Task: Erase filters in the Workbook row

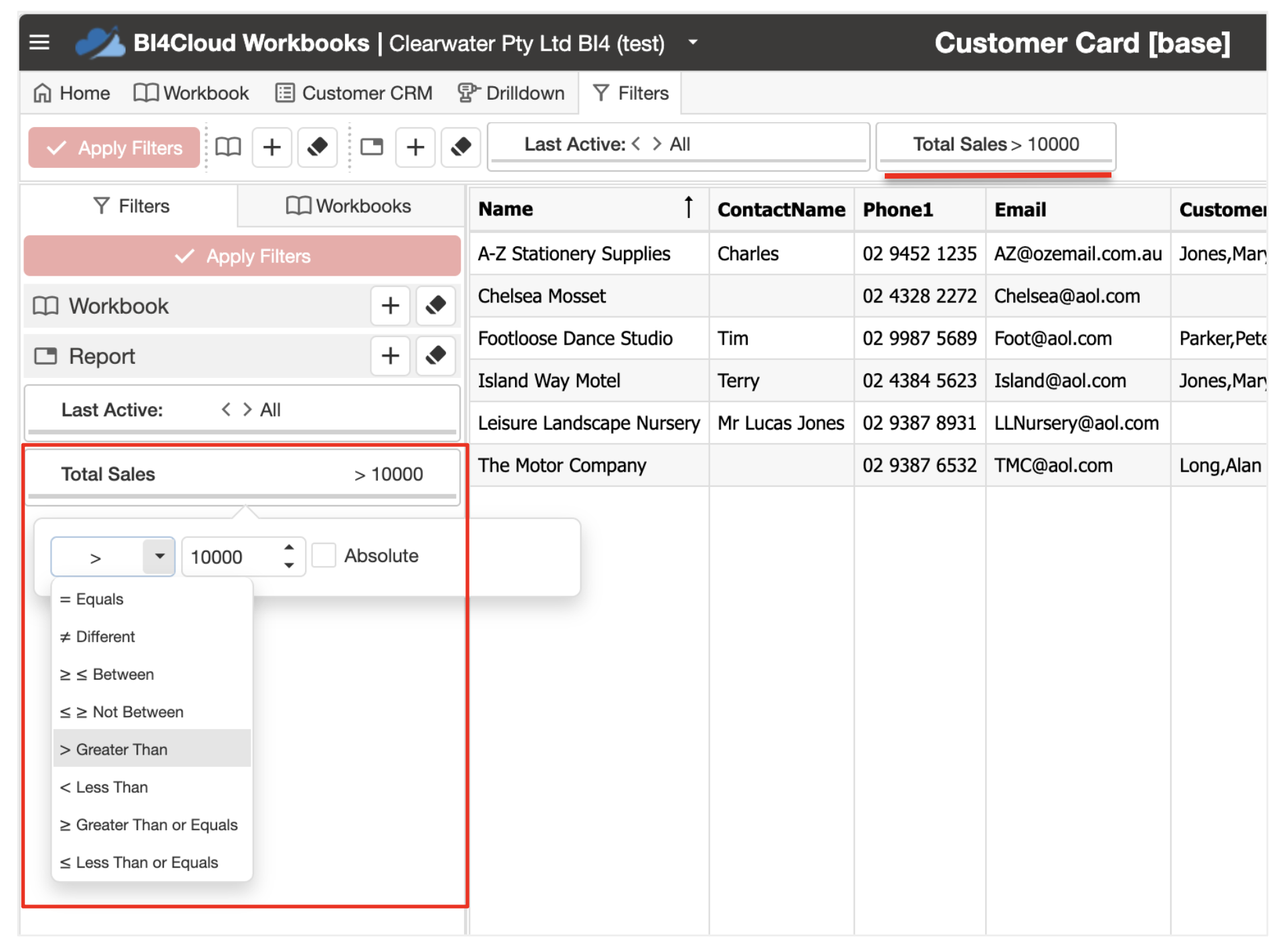Action: (x=436, y=306)
